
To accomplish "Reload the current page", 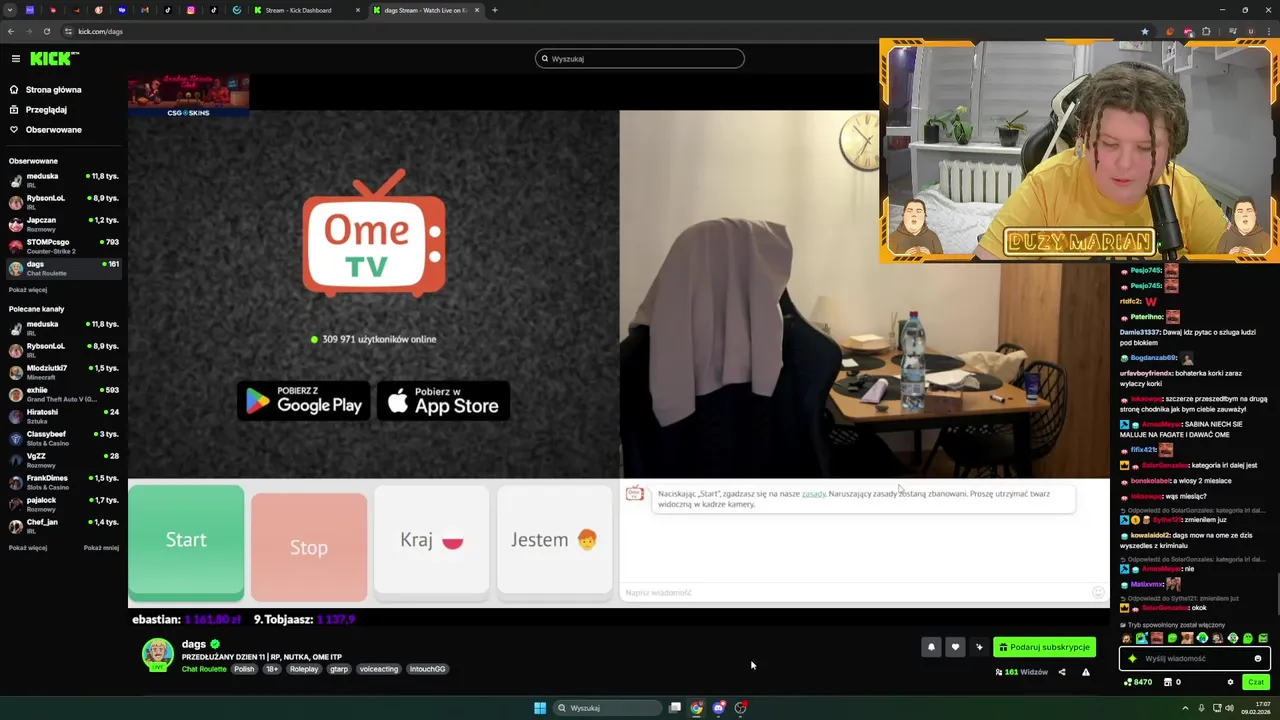I will [46, 31].
